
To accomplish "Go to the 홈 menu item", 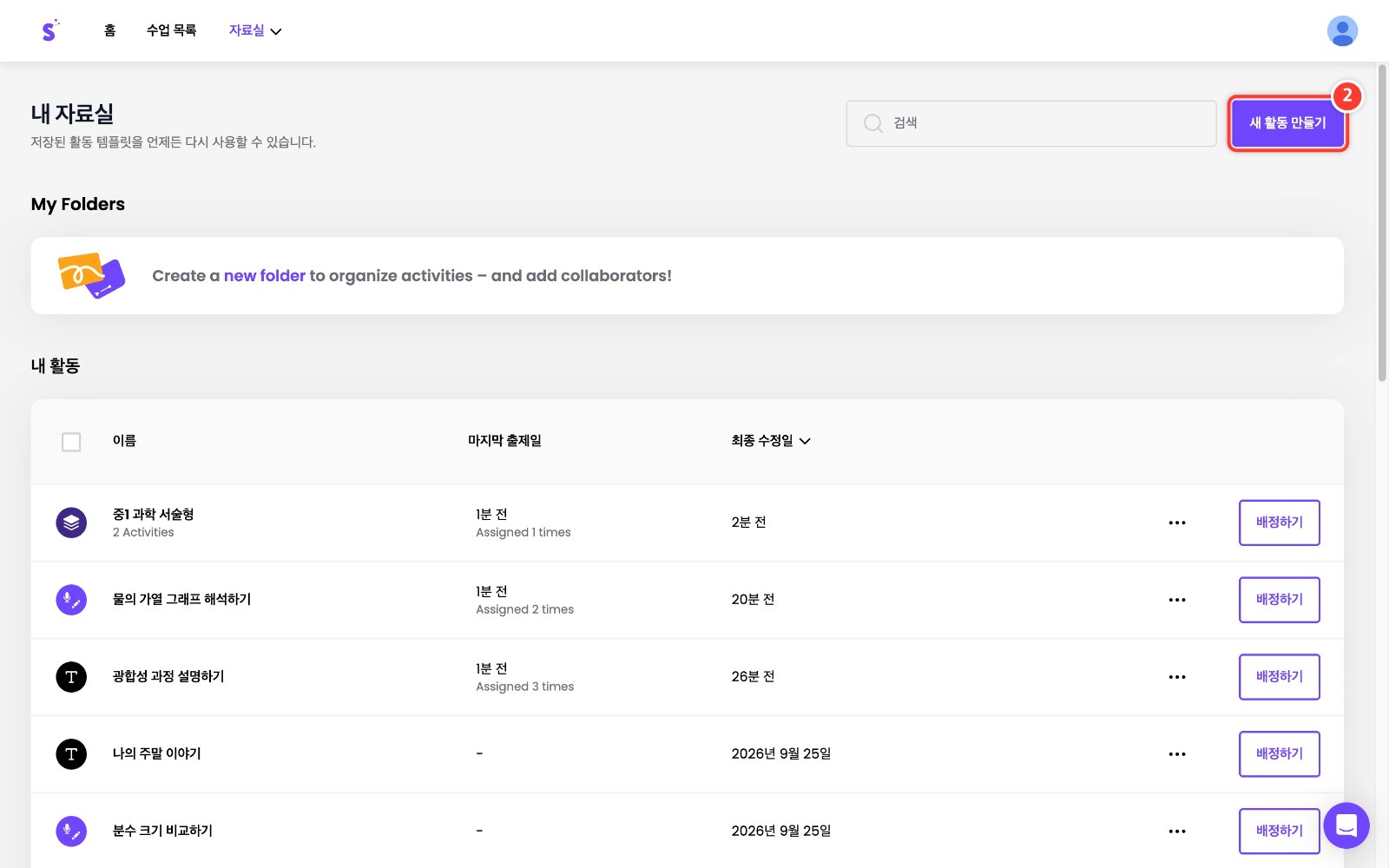I will point(109,30).
